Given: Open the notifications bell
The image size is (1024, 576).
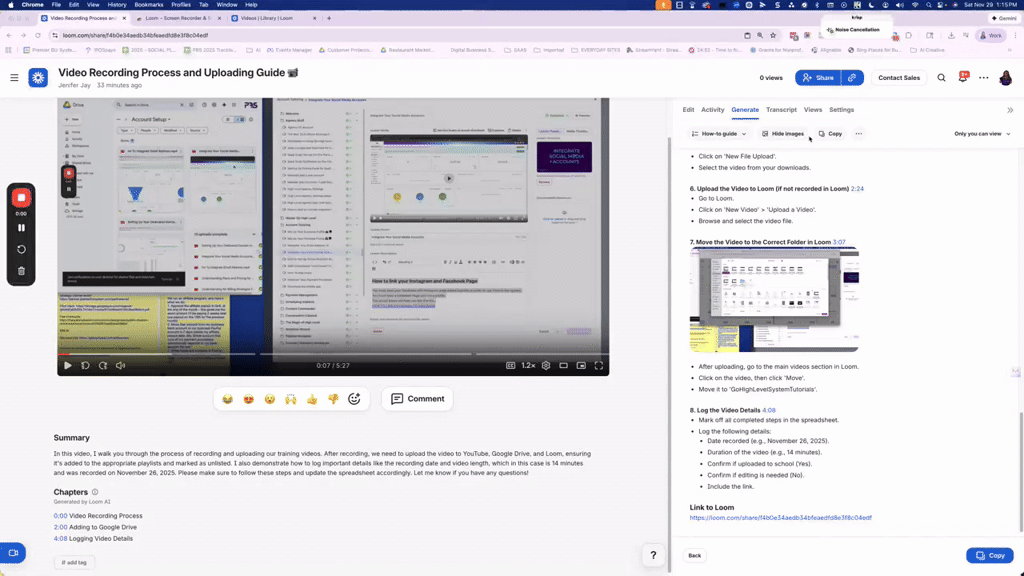Looking at the screenshot, I should [x=963, y=78].
